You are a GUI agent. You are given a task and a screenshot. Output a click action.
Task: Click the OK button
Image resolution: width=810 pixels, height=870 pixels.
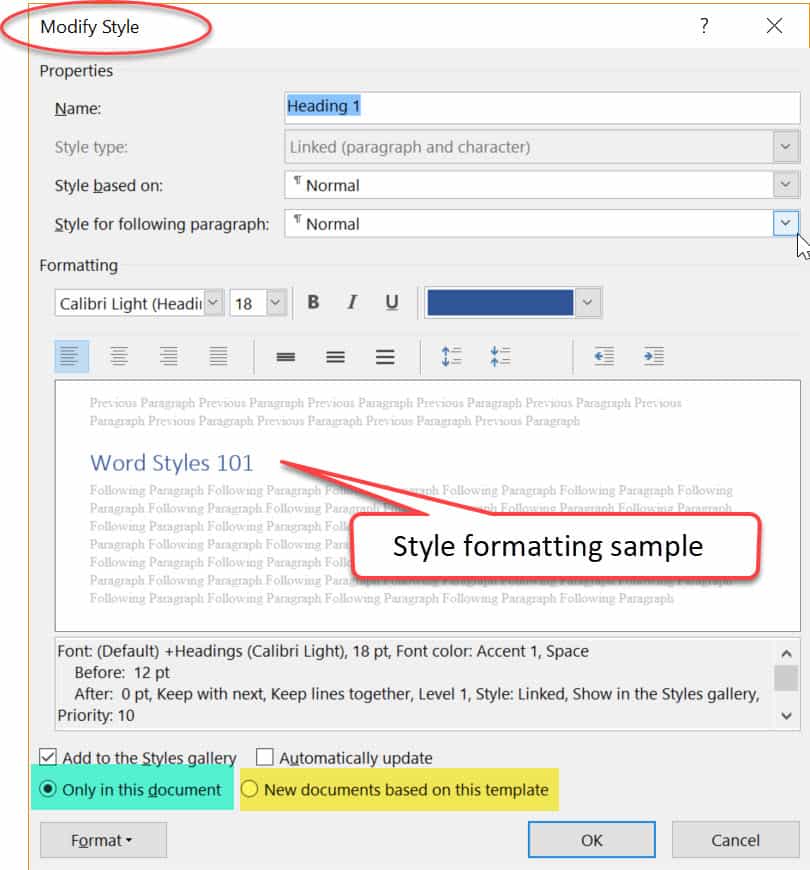click(591, 840)
